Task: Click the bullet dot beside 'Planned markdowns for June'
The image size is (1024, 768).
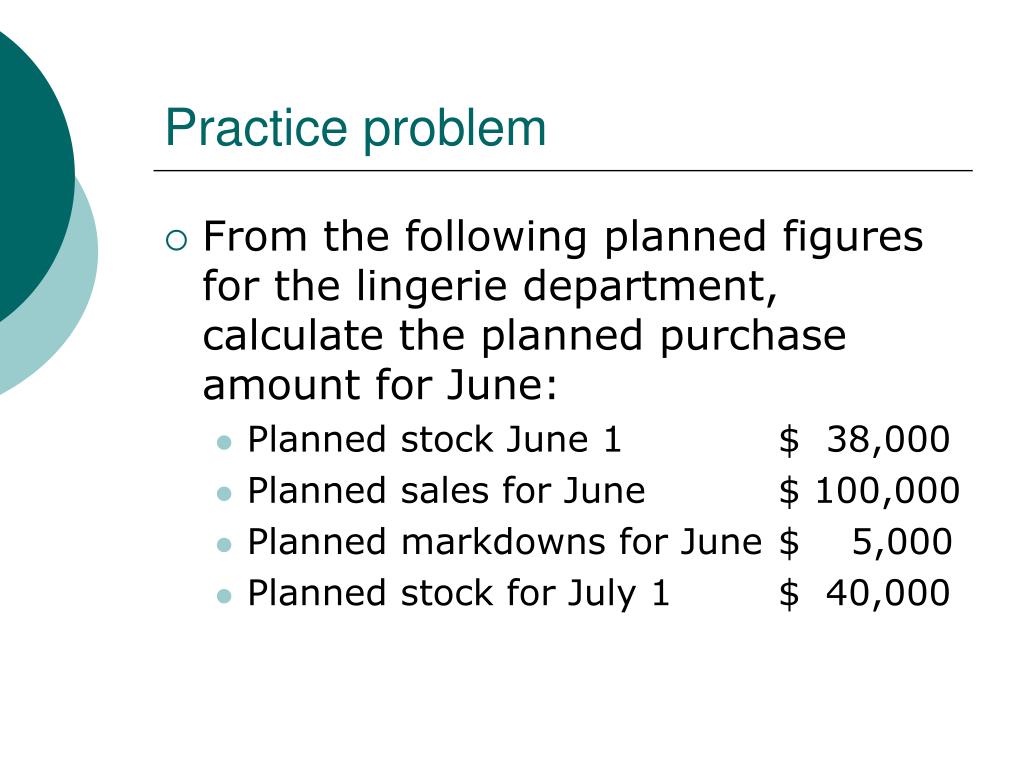Action: click(x=224, y=545)
